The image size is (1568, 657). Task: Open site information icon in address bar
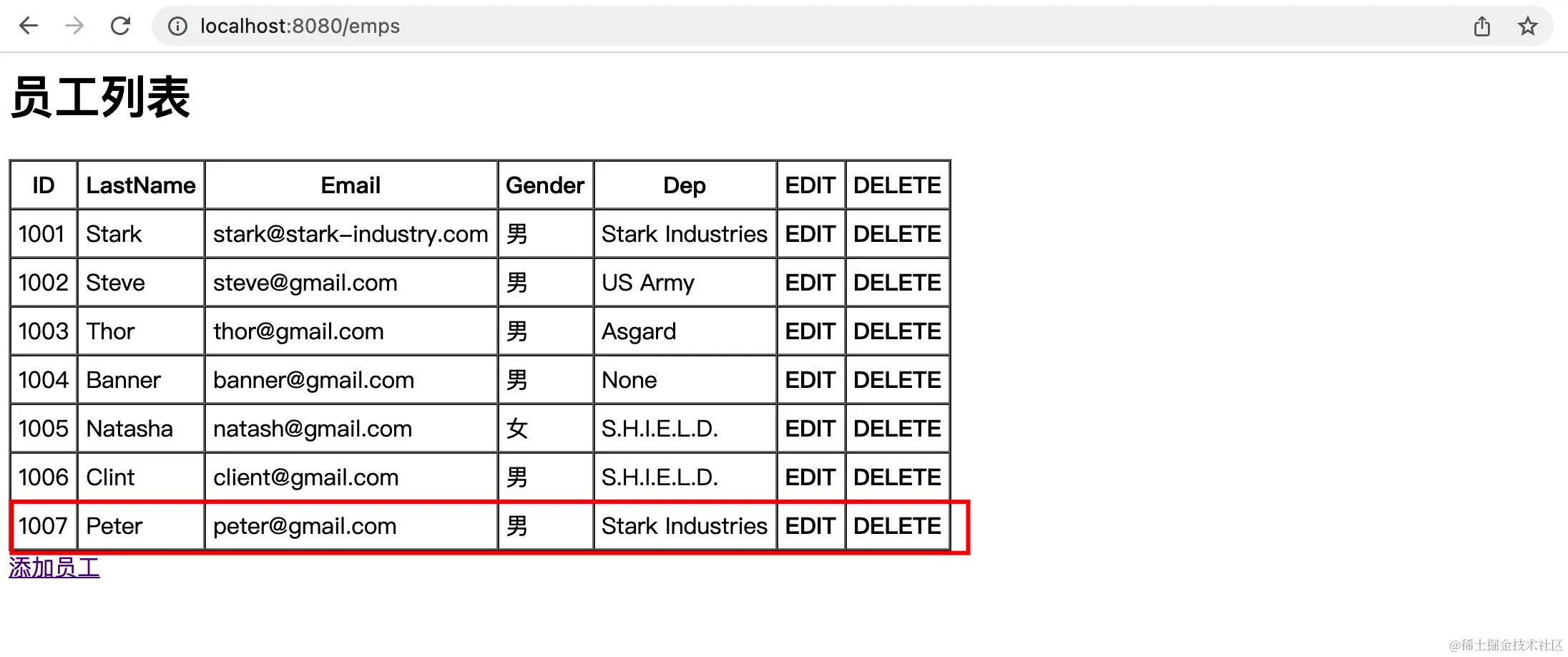pyautogui.click(x=177, y=26)
